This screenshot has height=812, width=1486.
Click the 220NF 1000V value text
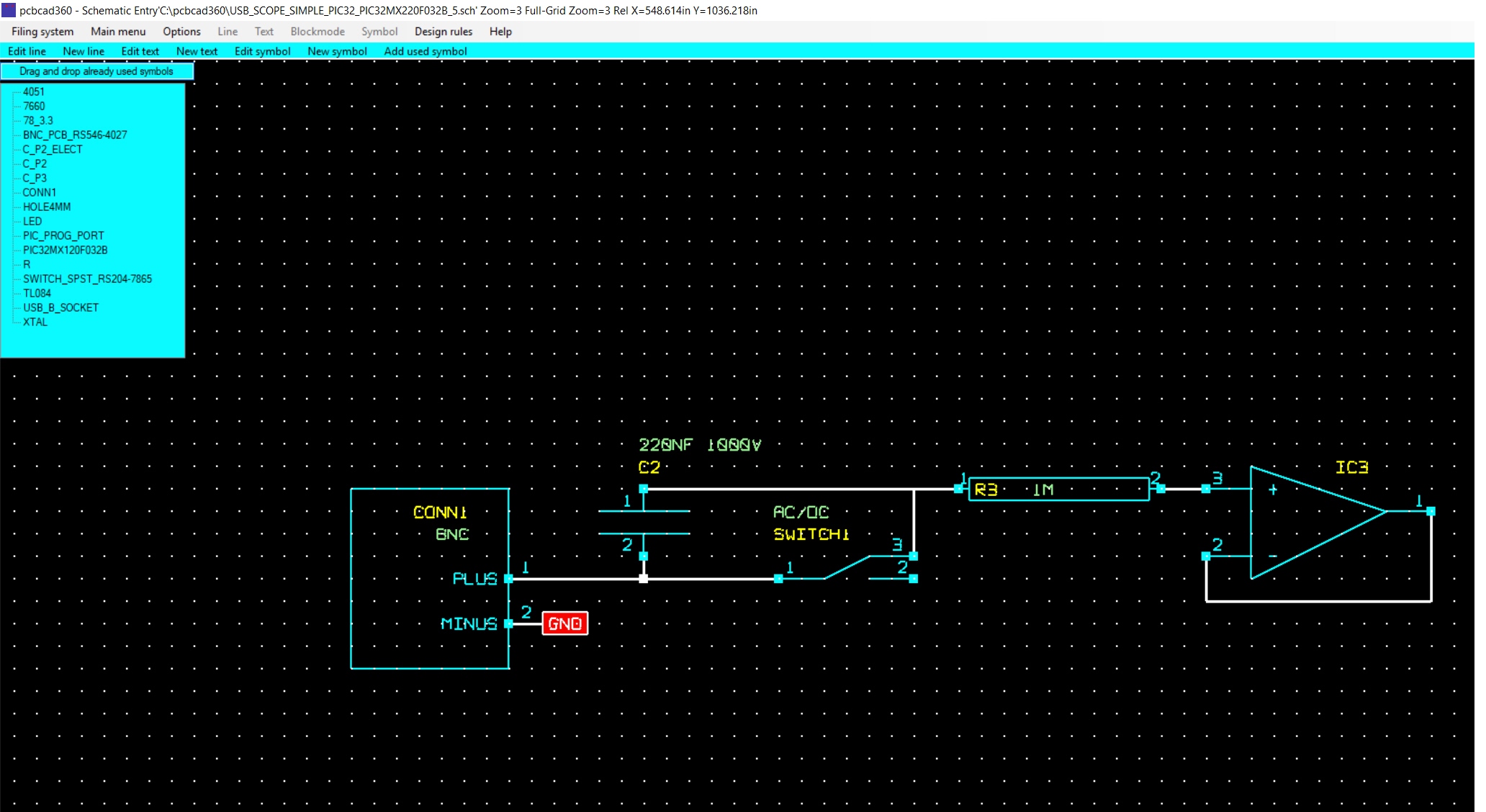[x=700, y=445]
